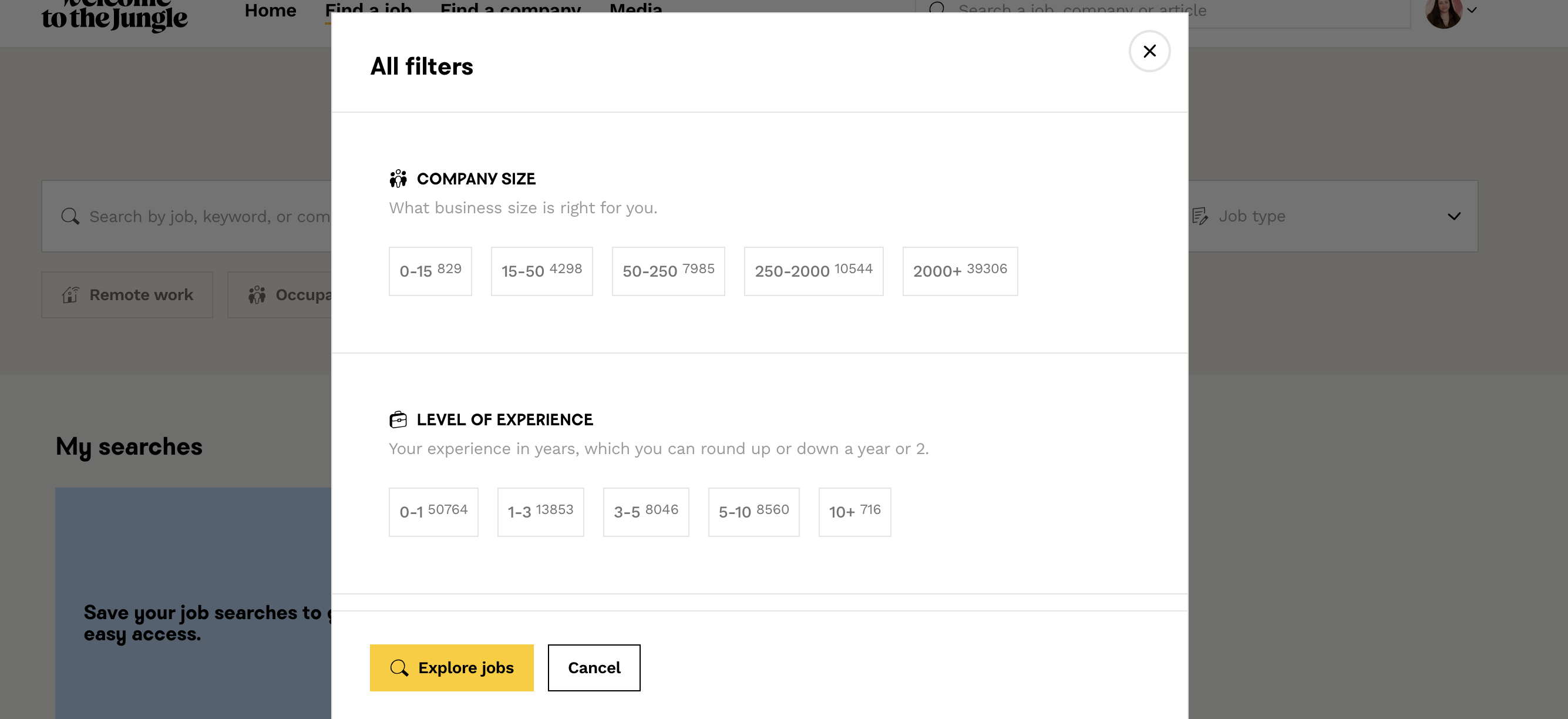Screen dimensions: 1568x719
Task: Click the Company Size people icon
Action: pyautogui.click(x=398, y=179)
